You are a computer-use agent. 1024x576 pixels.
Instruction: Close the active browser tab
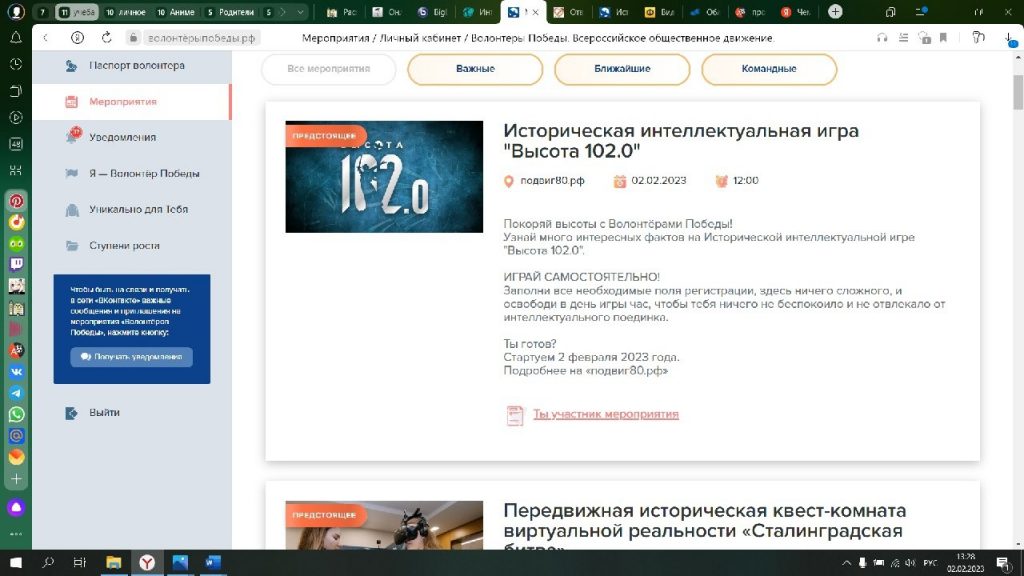click(536, 12)
